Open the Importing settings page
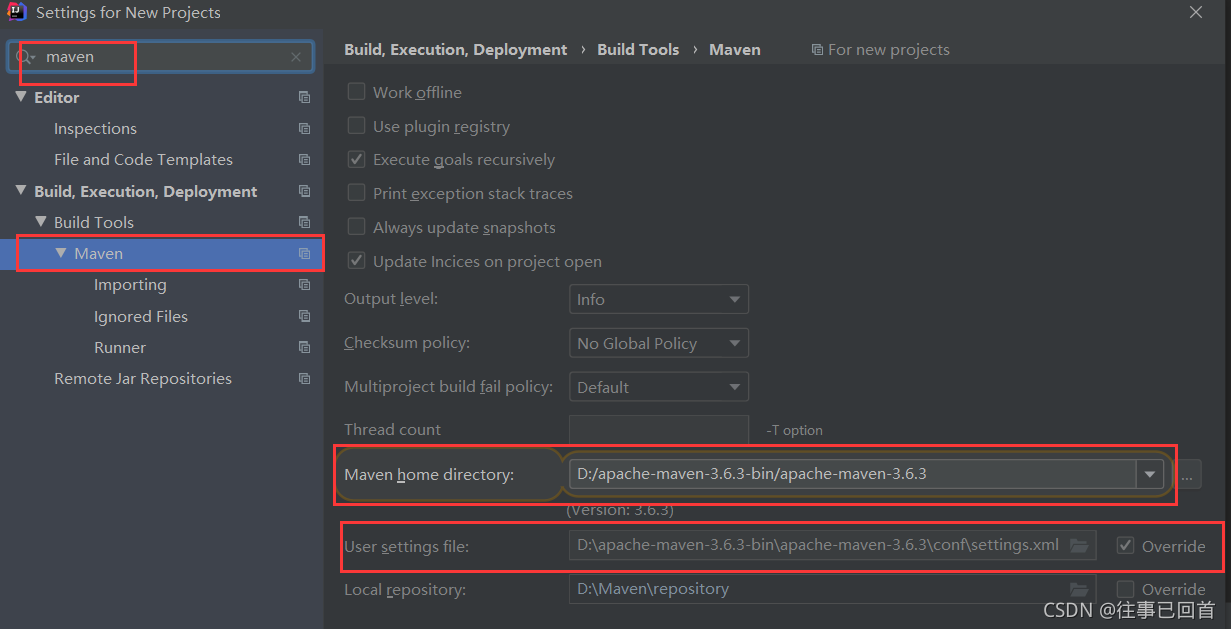The width and height of the screenshot is (1231, 629). (x=130, y=285)
